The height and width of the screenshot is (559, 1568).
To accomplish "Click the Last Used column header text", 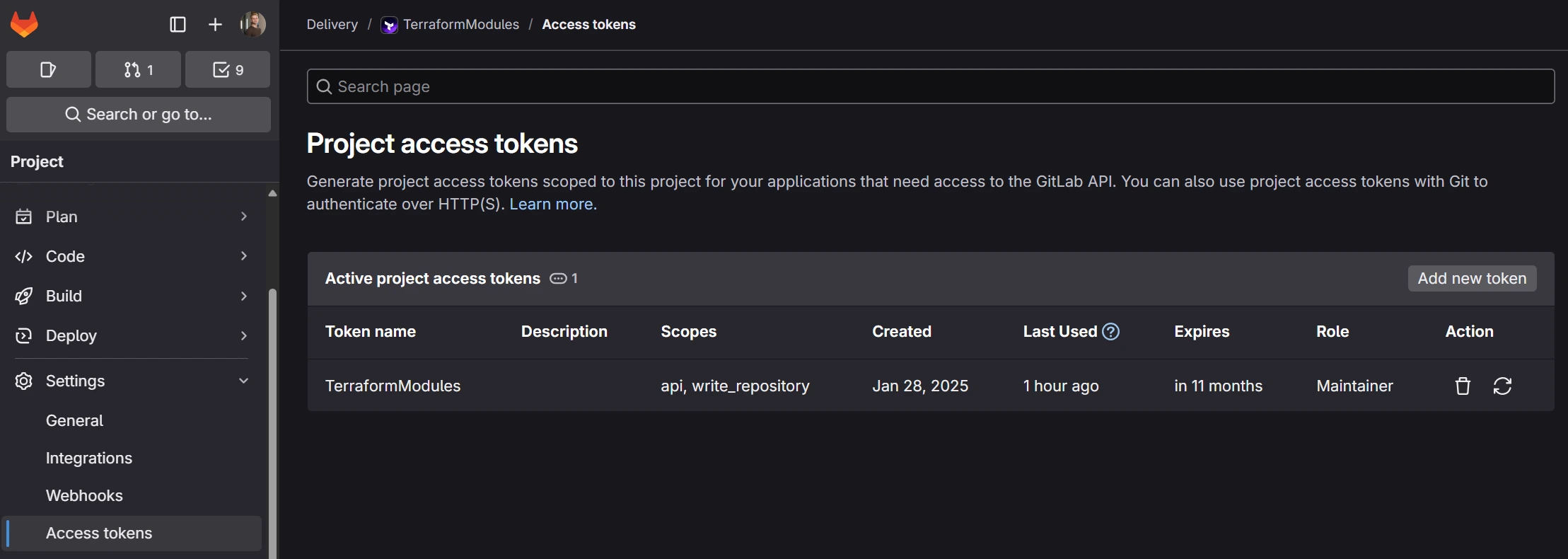I will (x=1059, y=331).
